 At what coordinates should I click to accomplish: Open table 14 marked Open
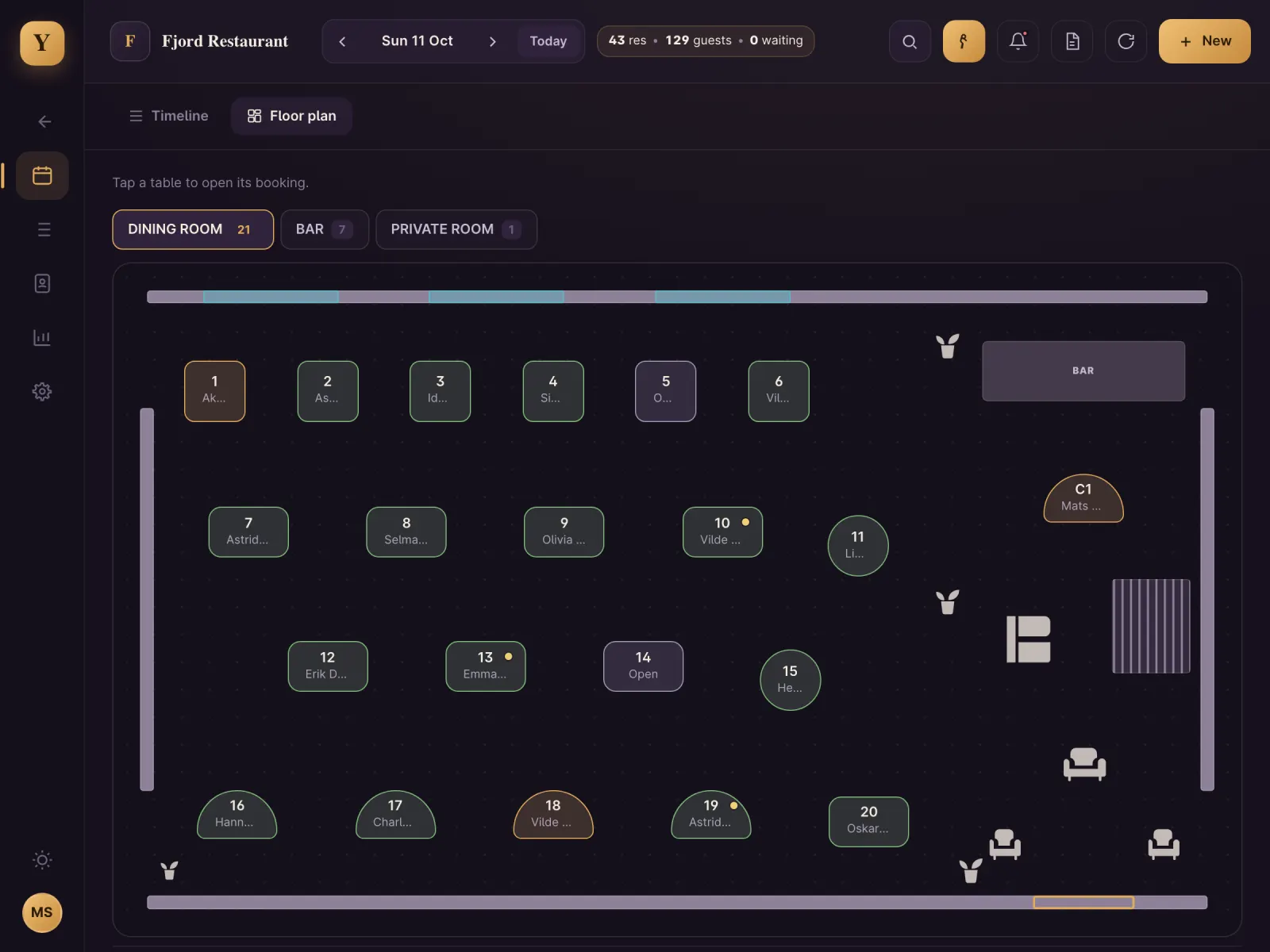[x=643, y=666]
